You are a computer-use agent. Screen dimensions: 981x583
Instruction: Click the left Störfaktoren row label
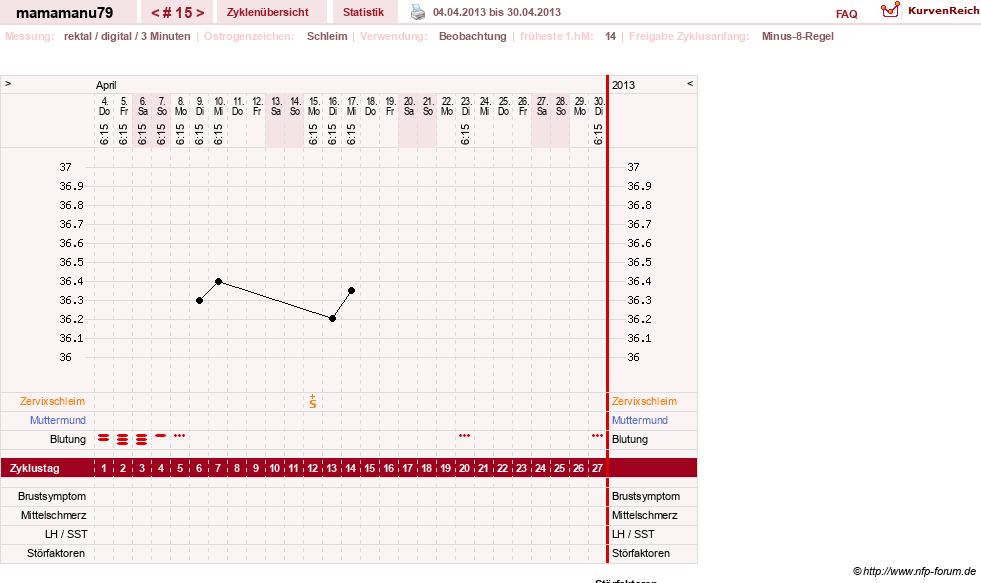click(56, 553)
